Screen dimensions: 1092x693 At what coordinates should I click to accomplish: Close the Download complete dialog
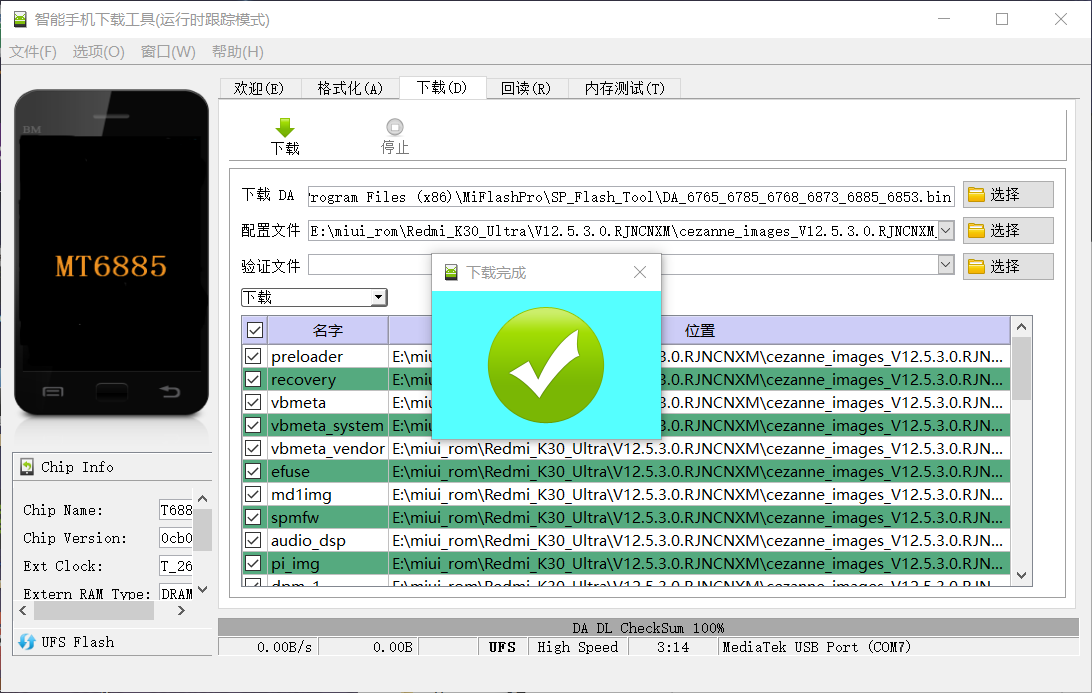[640, 272]
